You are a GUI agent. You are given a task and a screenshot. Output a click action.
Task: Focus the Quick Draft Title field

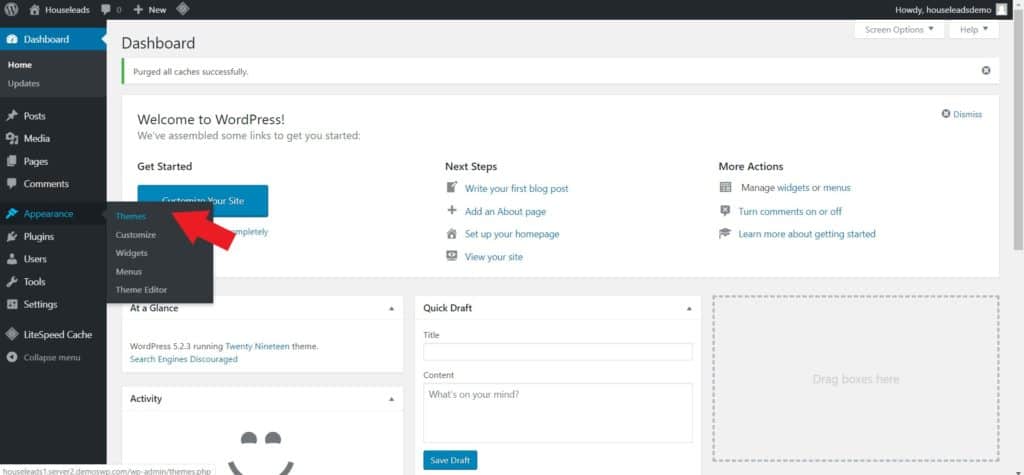pyautogui.click(x=558, y=352)
